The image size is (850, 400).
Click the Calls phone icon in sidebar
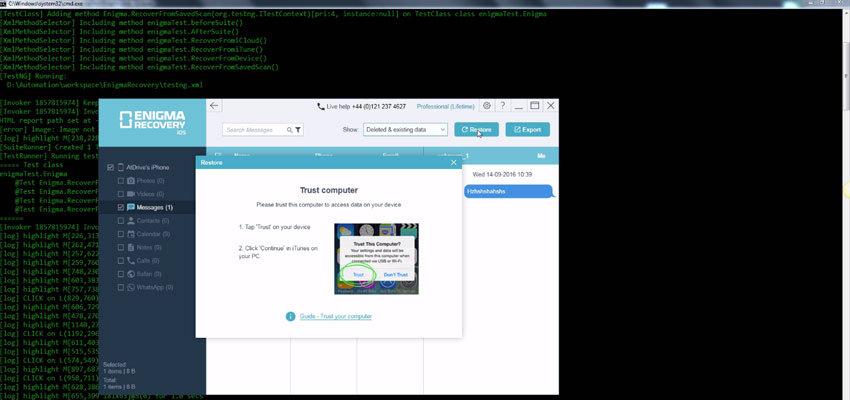(x=131, y=260)
